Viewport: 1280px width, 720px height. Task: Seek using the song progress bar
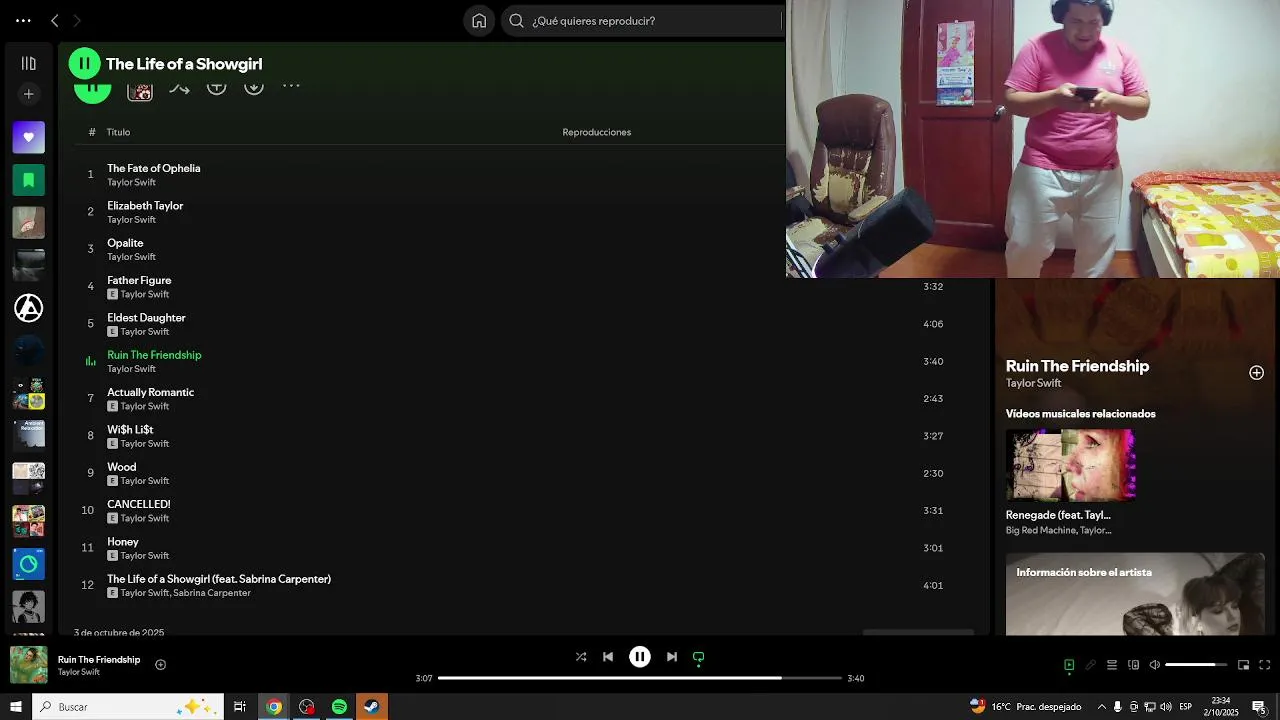point(640,678)
